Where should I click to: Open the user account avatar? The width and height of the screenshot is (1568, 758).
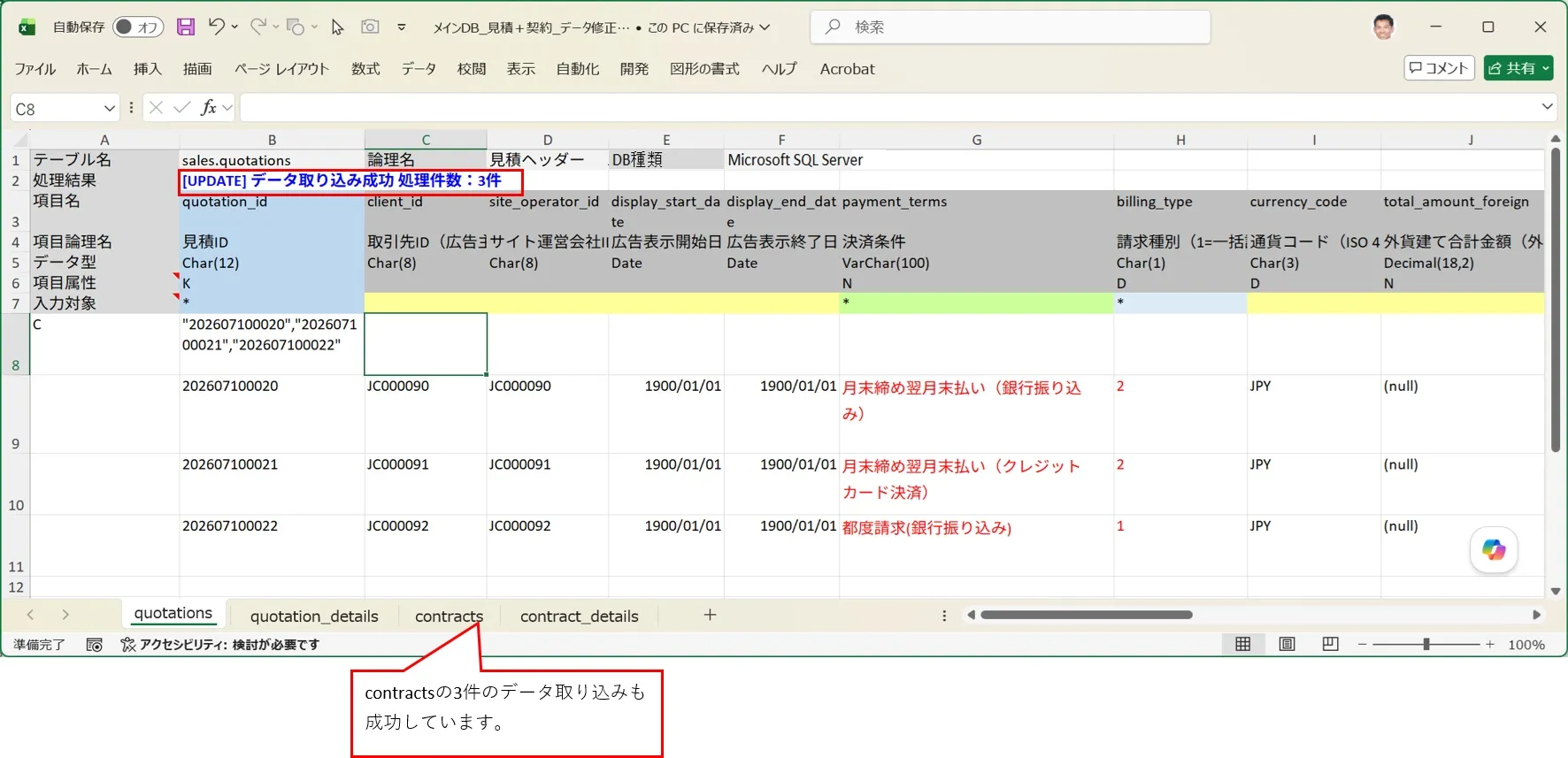(1383, 27)
